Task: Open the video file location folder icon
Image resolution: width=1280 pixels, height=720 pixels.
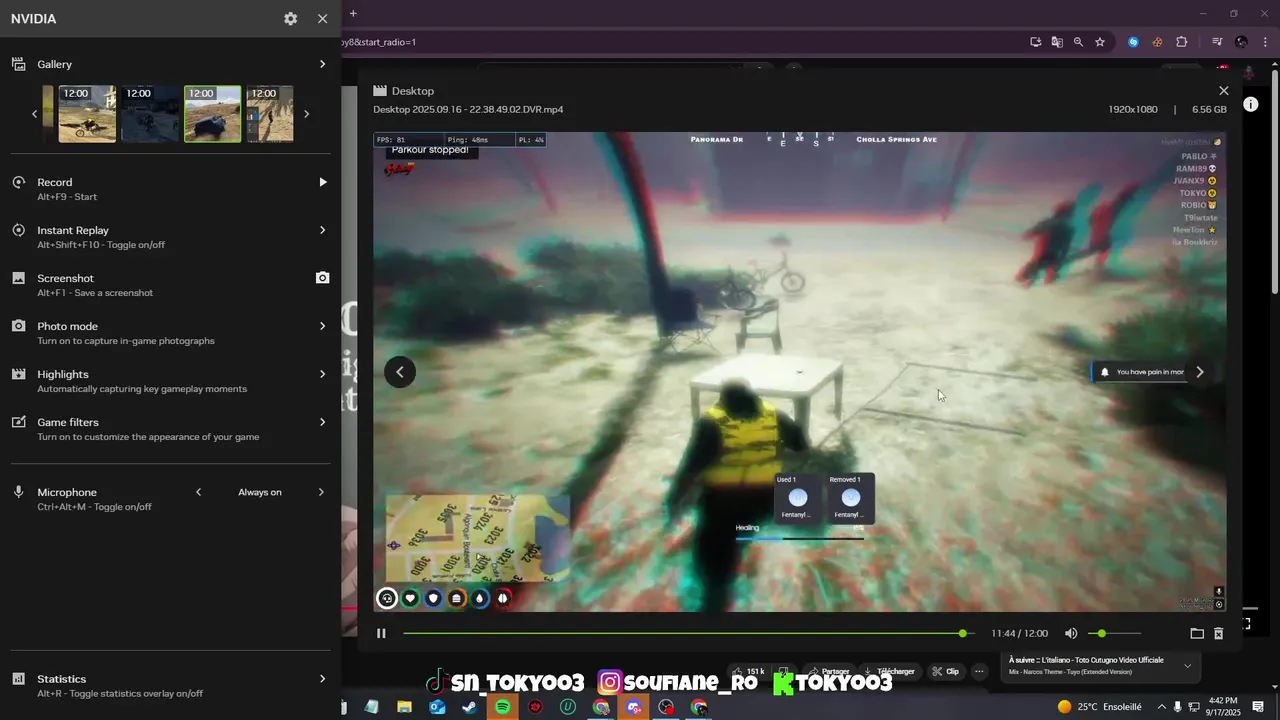Action: click(1197, 633)
